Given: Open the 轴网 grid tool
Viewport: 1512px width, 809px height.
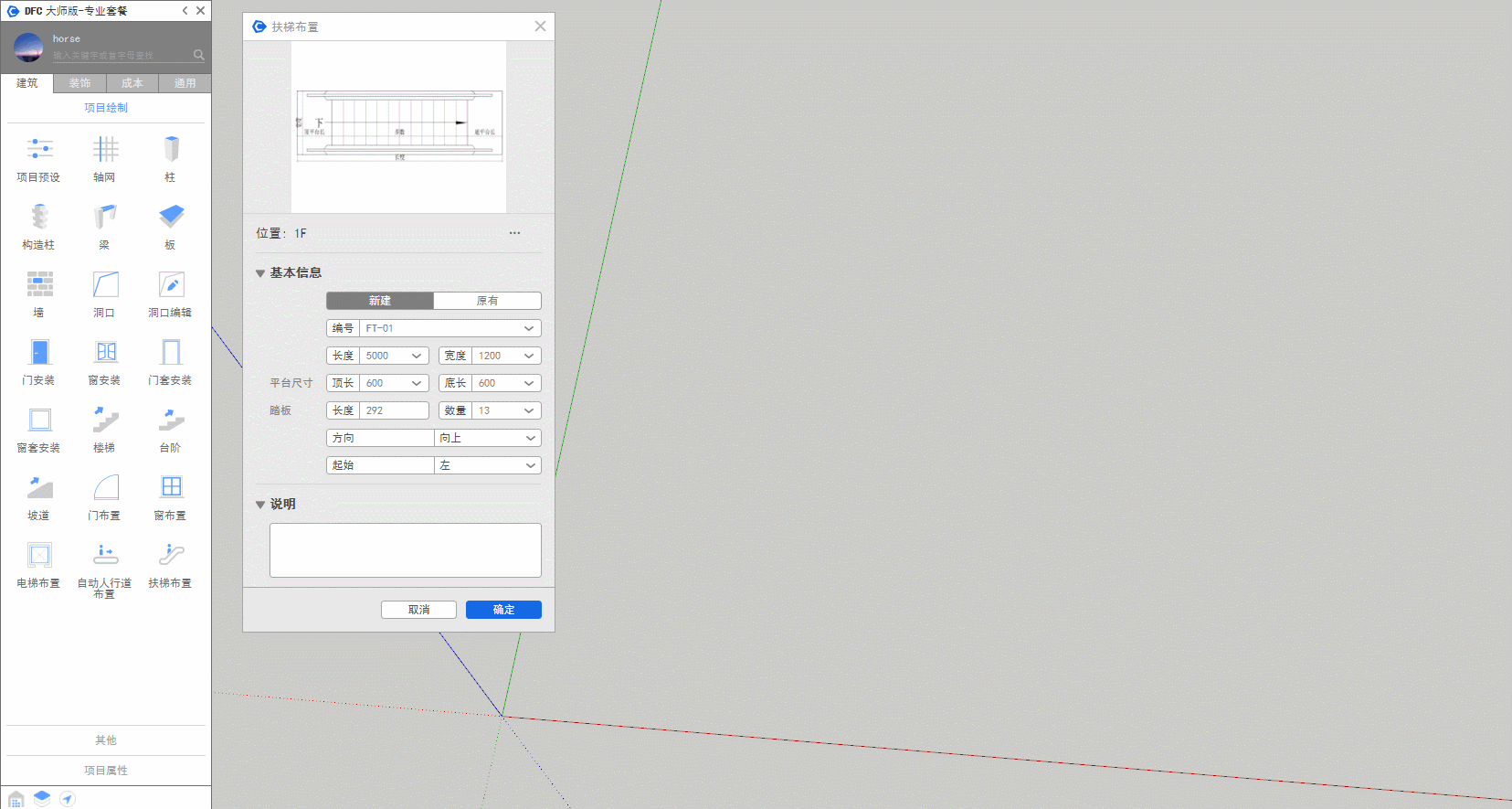Looking at the screenshot, I should [x=105, y=150].
